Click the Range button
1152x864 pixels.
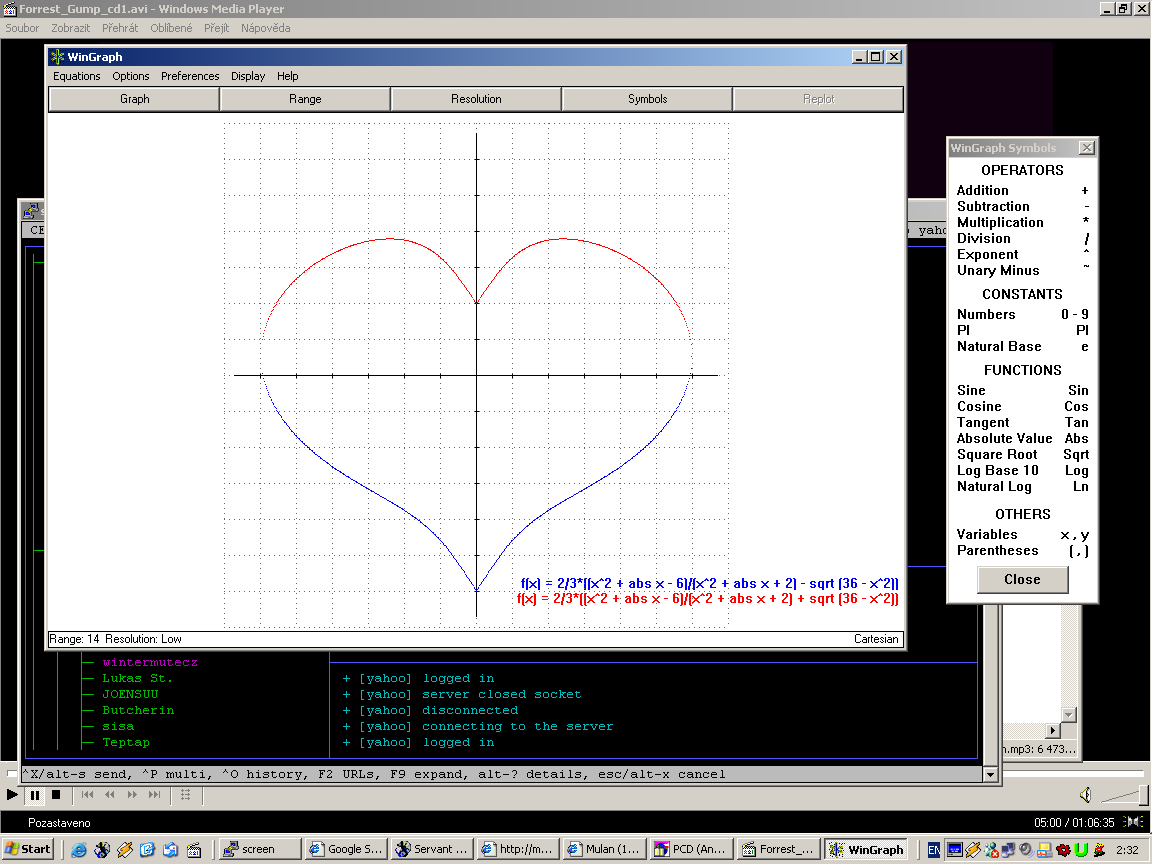click(x=305, y=99)
